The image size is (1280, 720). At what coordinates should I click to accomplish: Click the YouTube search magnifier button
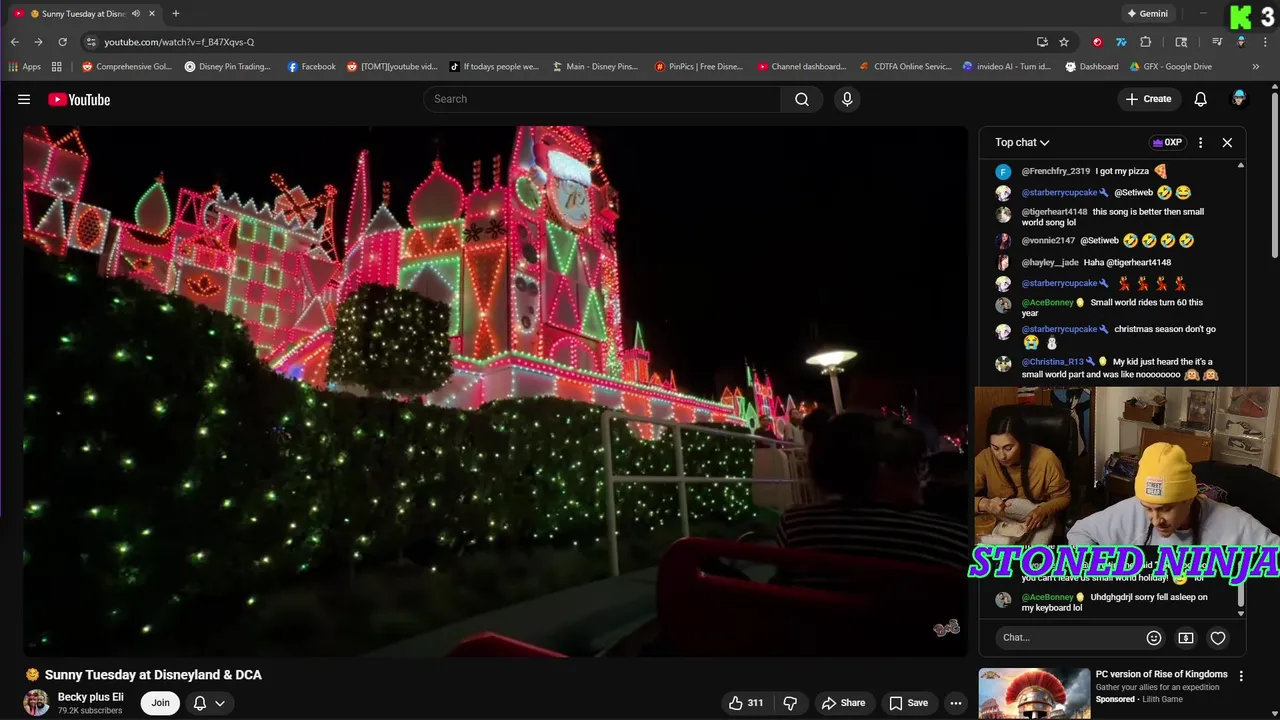801,99
